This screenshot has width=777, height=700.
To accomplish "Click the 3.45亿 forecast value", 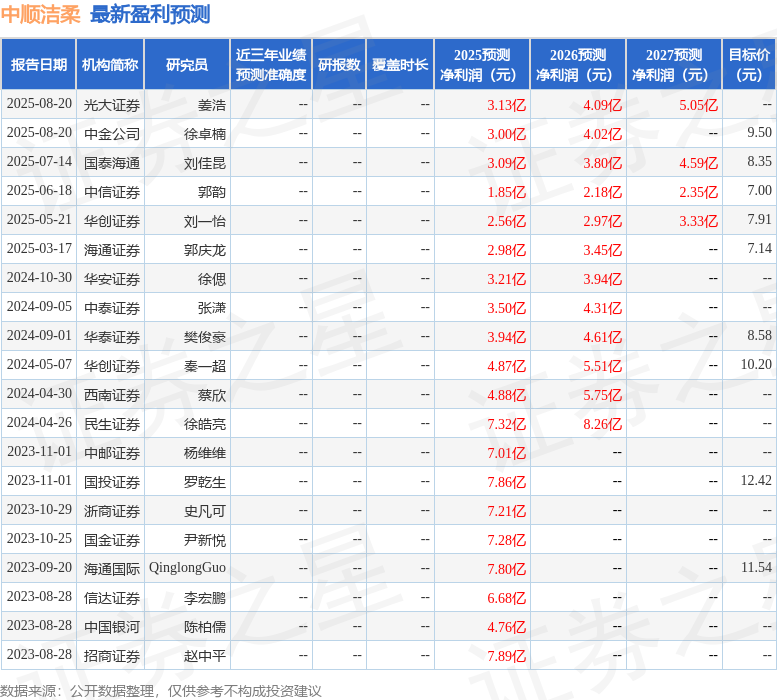I will [x=603, y=250].
